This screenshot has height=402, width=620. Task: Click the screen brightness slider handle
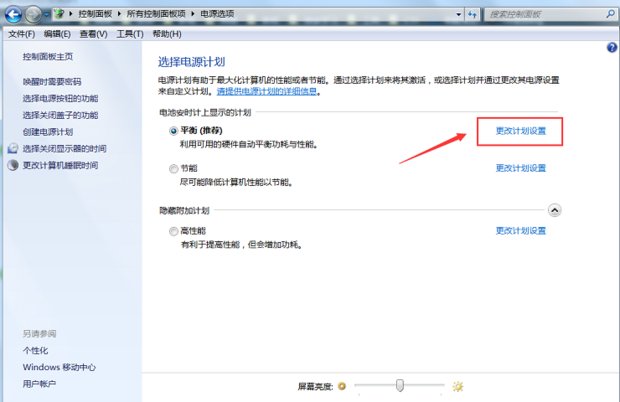[400, 385]
